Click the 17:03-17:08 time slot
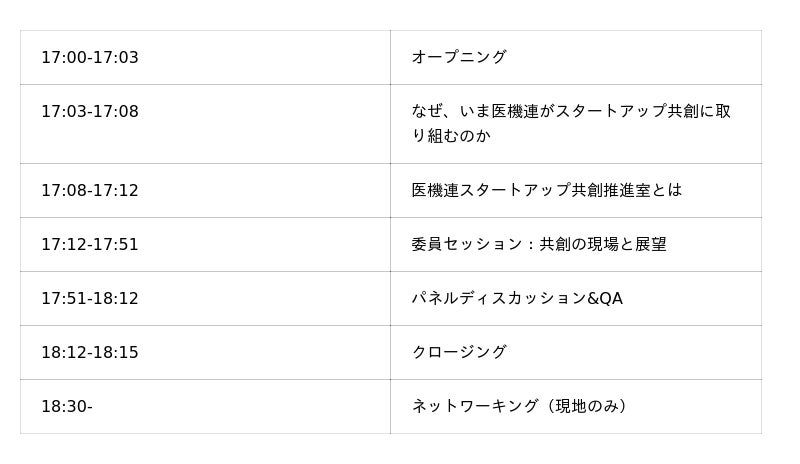800x464 pixels. click(x=90, y=112)
